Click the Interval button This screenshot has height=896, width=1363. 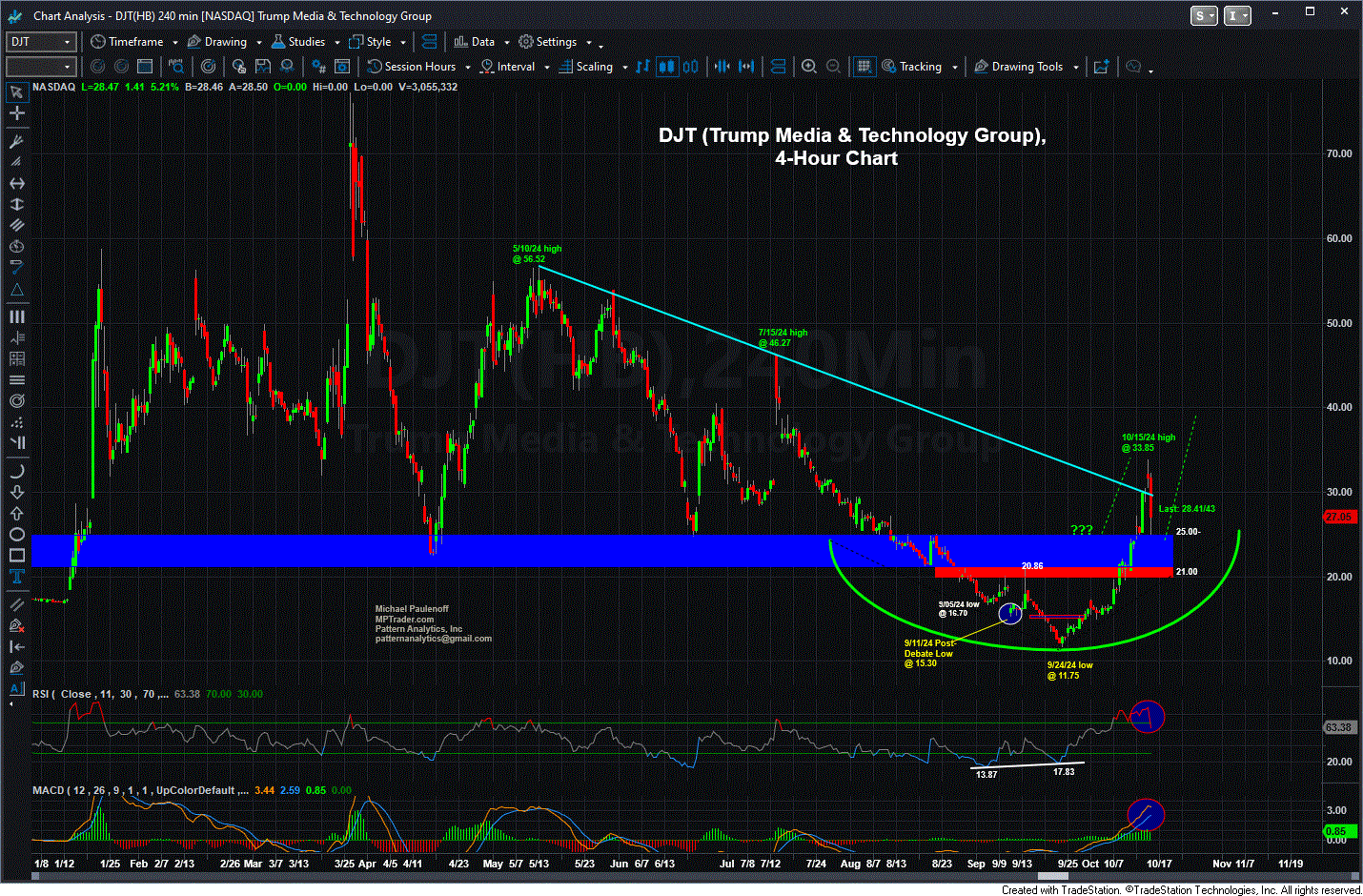coord(508,67)
